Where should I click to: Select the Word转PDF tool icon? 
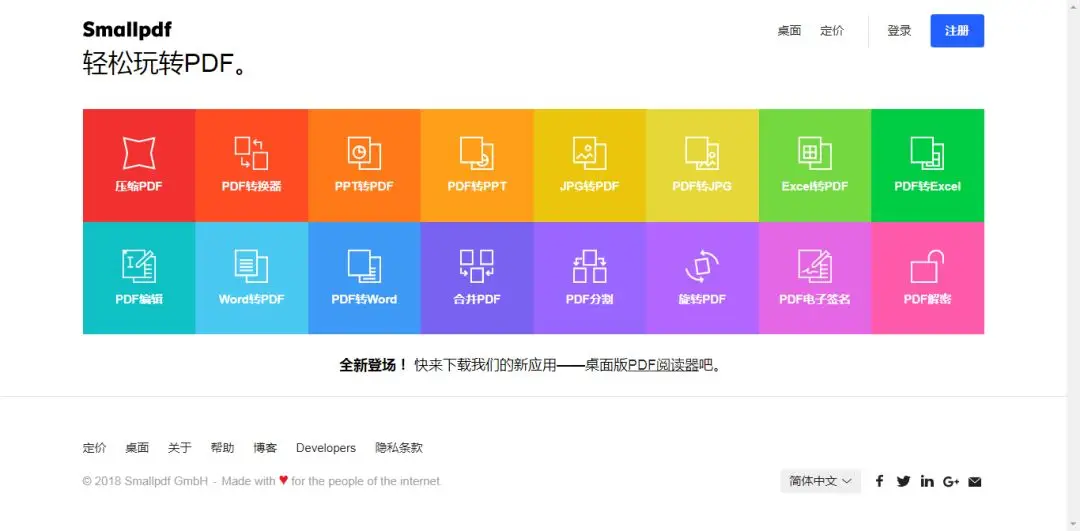pyautogui.click(x=251, y=266)
